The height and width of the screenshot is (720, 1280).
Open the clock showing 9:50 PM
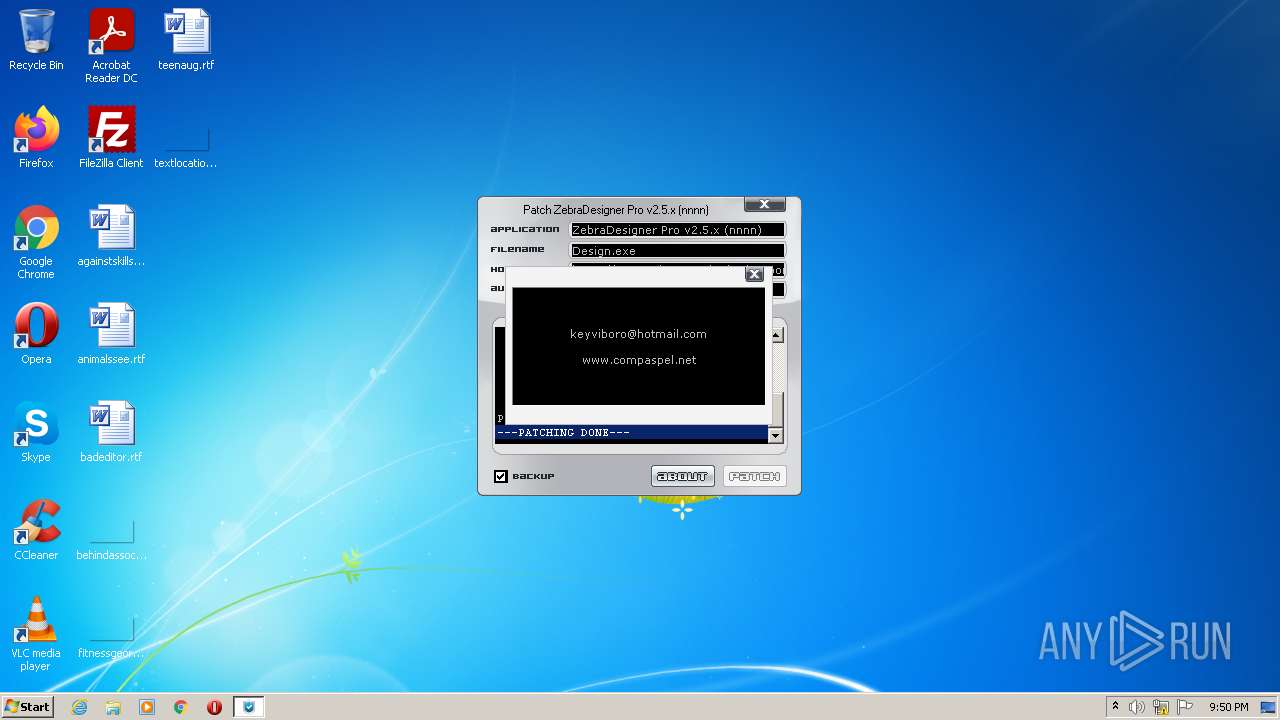pyautogui.click(x=1228, y=707)
